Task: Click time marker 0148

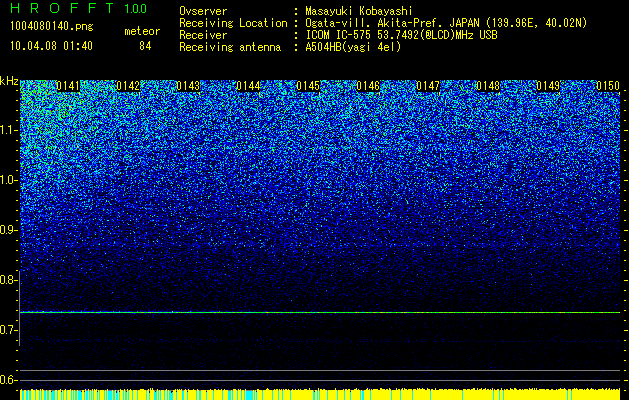Action: 488,86
